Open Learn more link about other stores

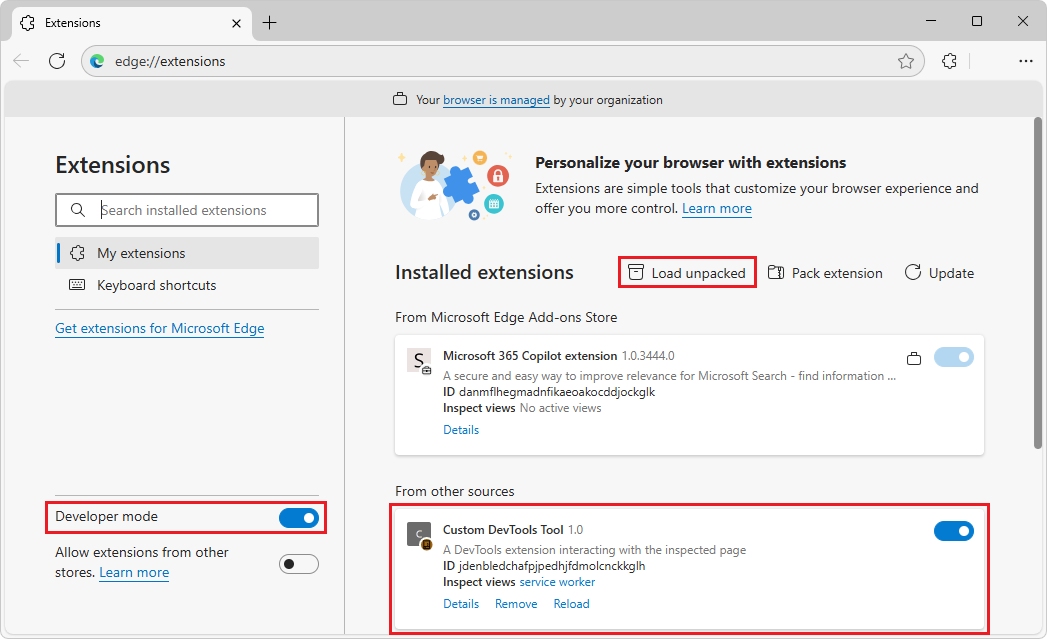pyautogui.click(x=134, y=573)
